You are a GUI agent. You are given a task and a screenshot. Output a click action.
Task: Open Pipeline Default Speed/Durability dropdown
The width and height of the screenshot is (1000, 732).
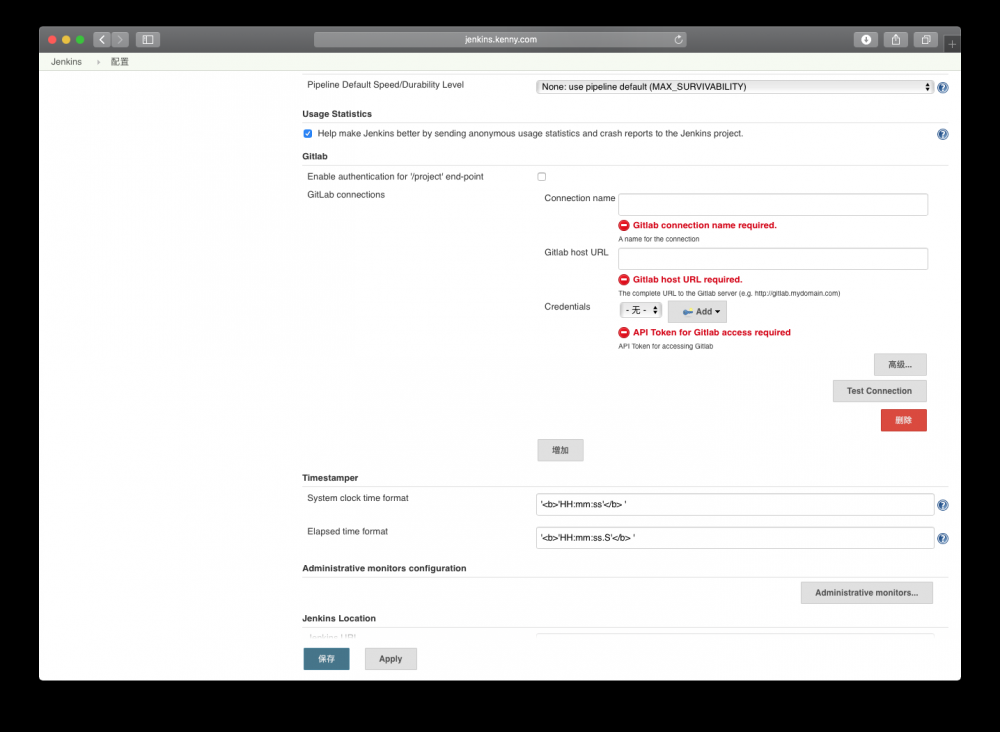[x=735, y=87]
